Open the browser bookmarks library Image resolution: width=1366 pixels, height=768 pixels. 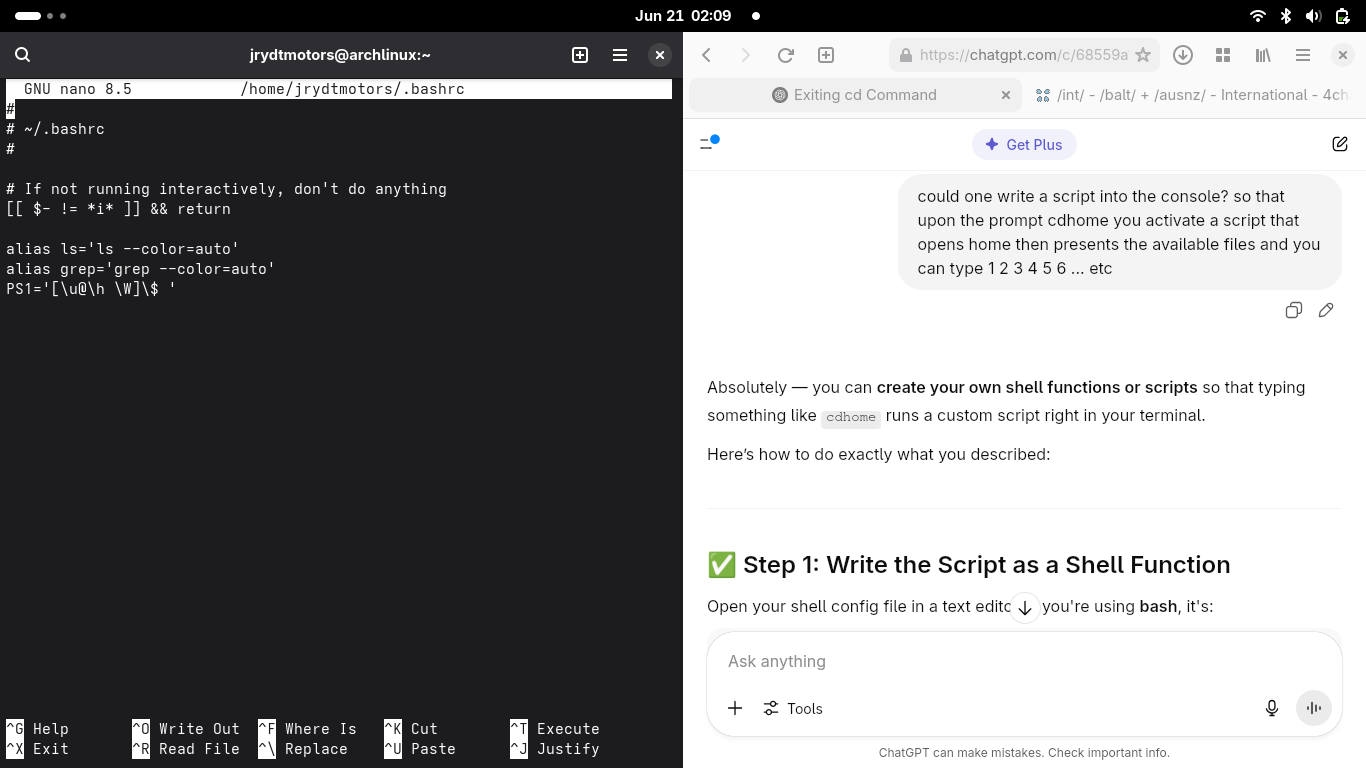1263,55
